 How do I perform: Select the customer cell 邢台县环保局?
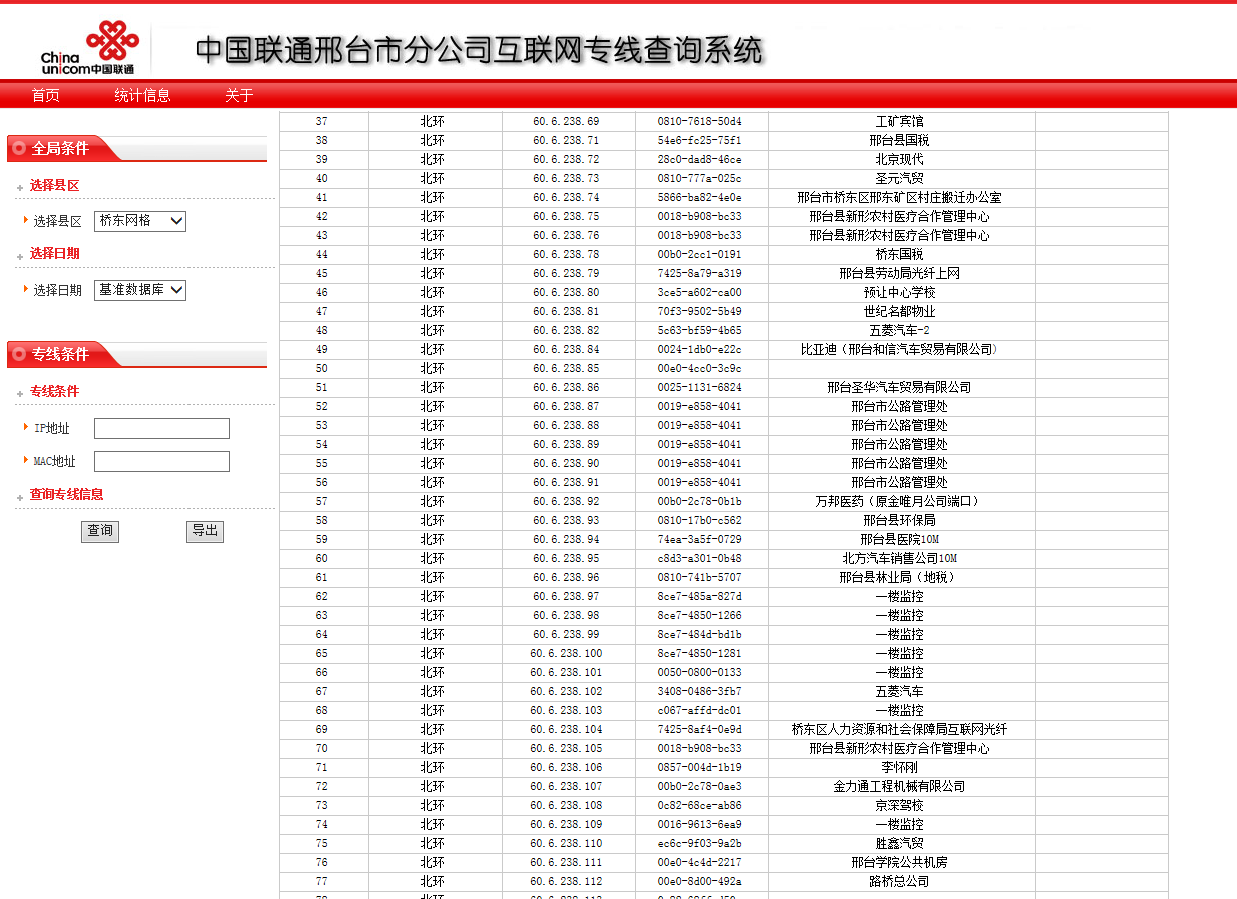click(x=901, y=520)
